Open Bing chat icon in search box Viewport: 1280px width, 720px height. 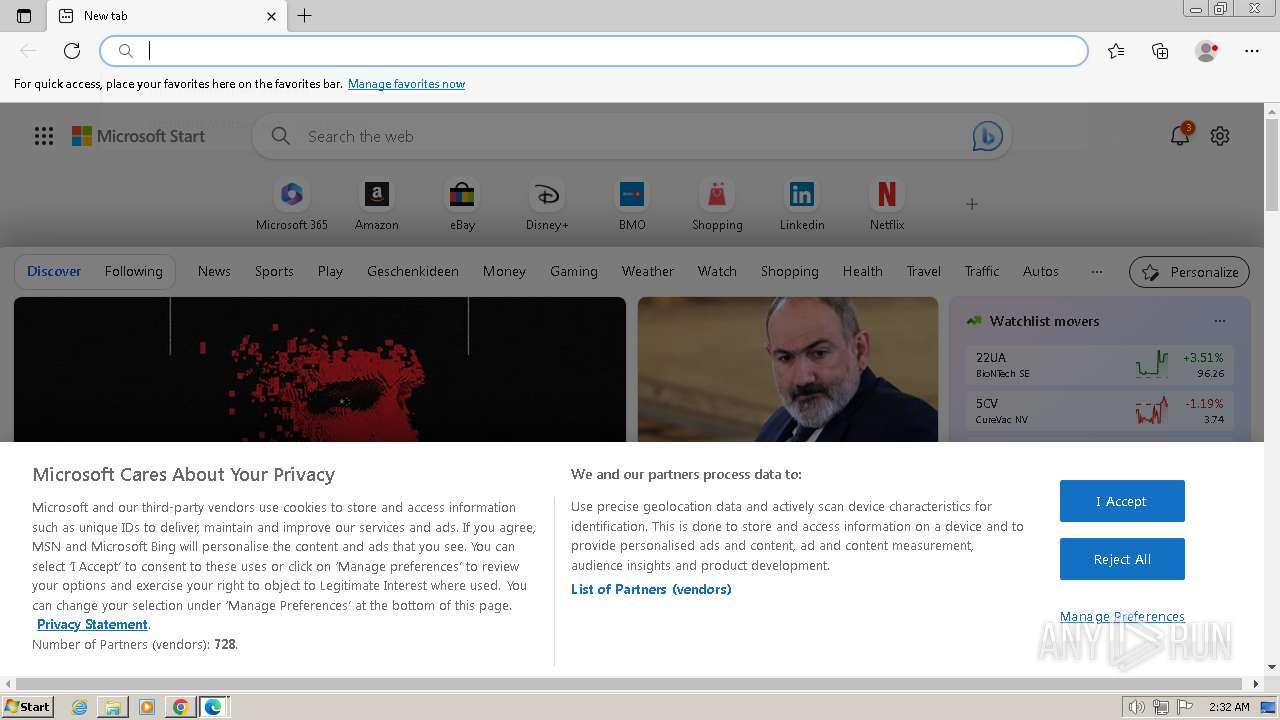[x=987, y=136]
